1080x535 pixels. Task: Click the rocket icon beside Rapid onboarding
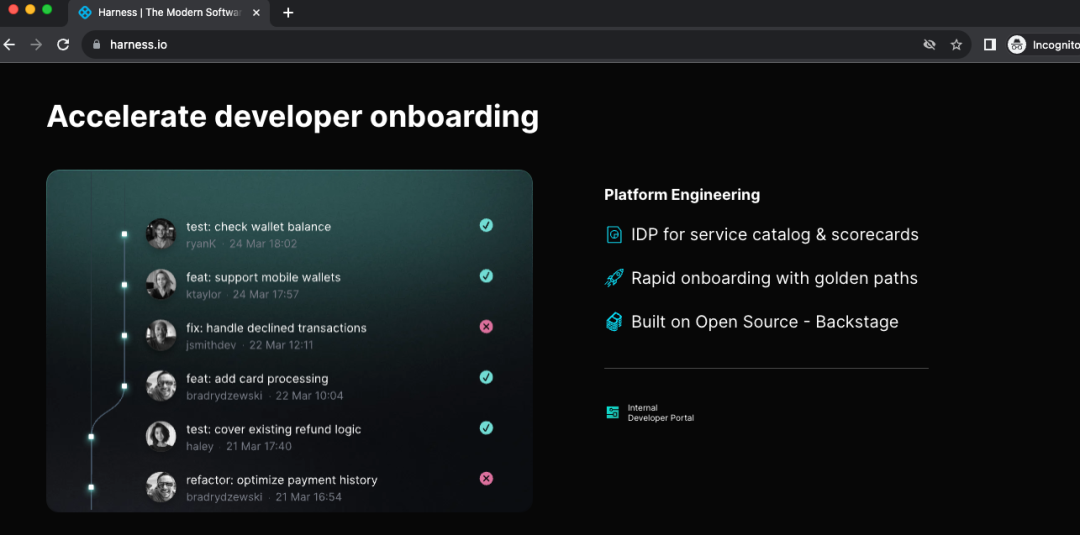614,279
